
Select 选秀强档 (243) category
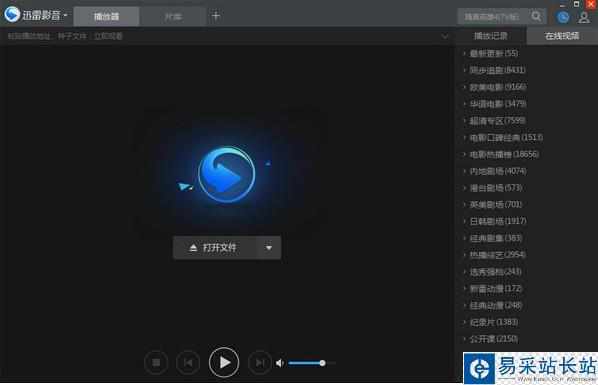point(496,272)
